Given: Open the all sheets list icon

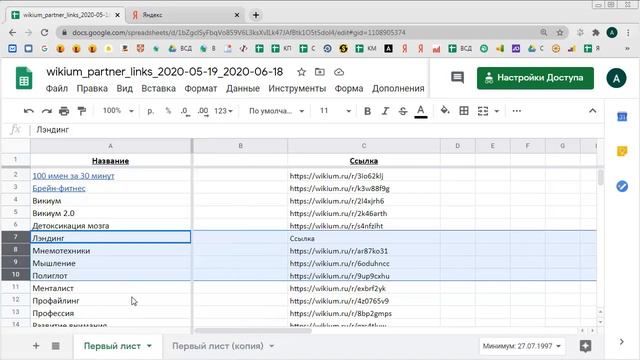Looking at the screenshot, I should pyautogui.click(x=56, y=346).
